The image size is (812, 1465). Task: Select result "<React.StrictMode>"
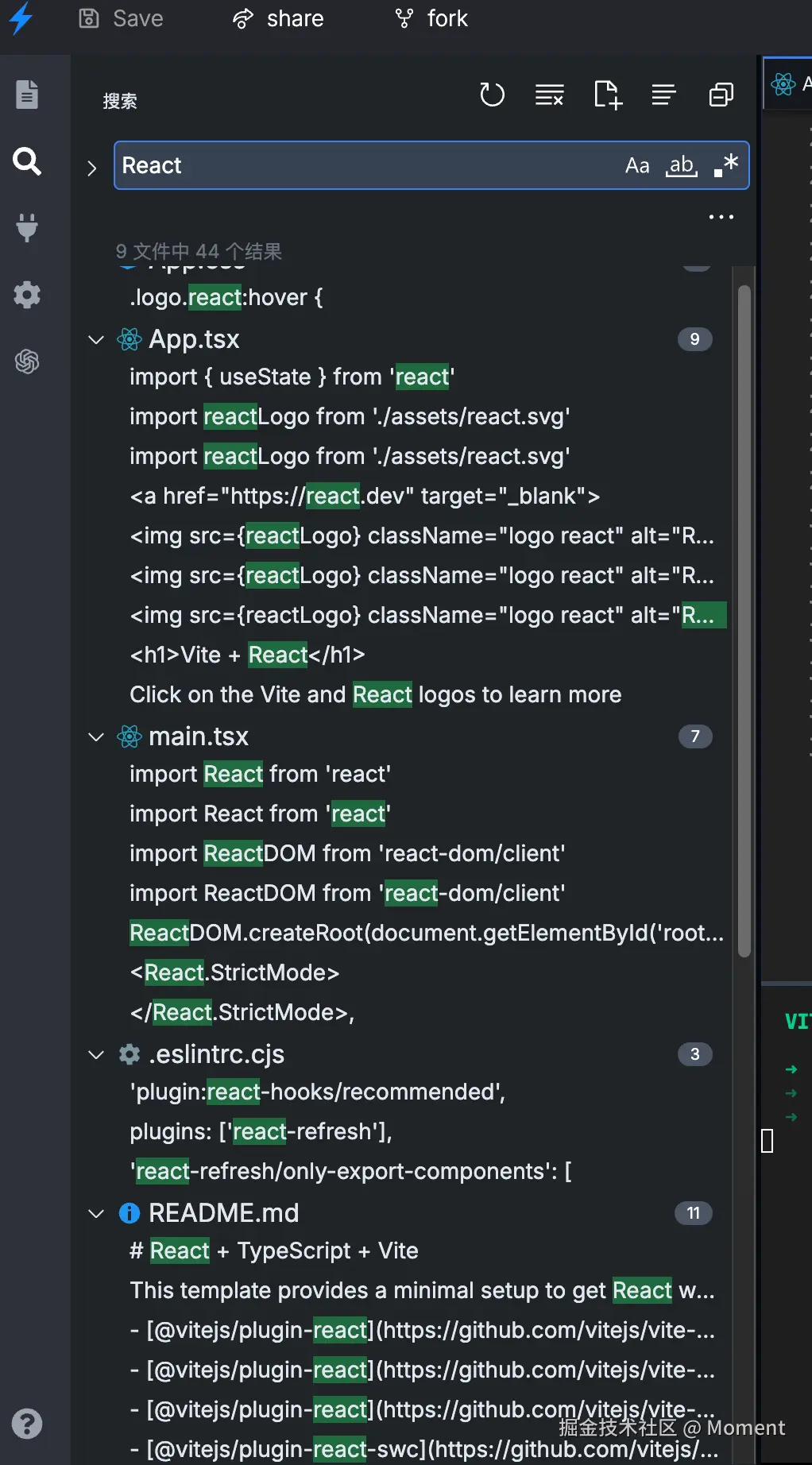click(x=234, y=972)
